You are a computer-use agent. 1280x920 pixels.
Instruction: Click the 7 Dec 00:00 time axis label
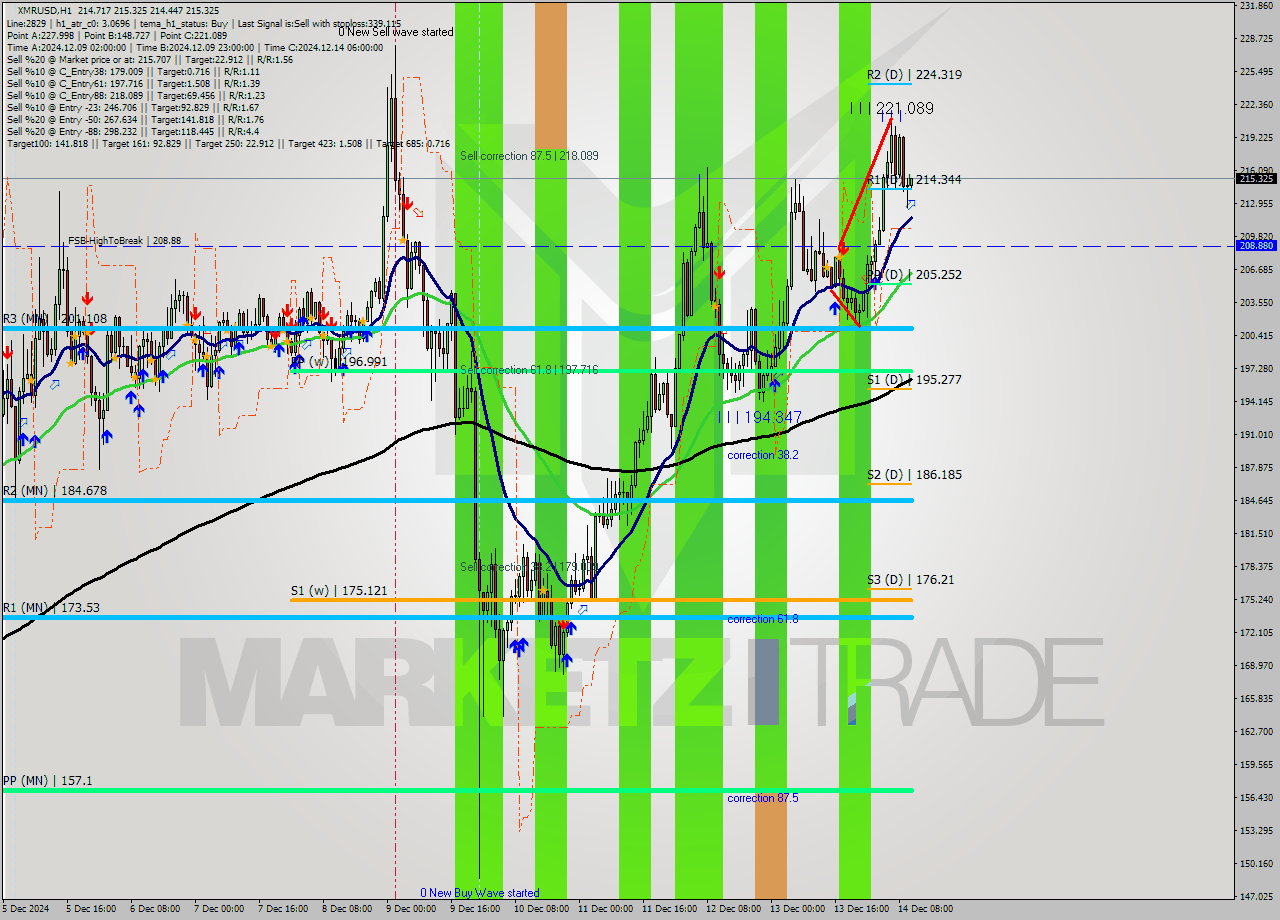218,909
